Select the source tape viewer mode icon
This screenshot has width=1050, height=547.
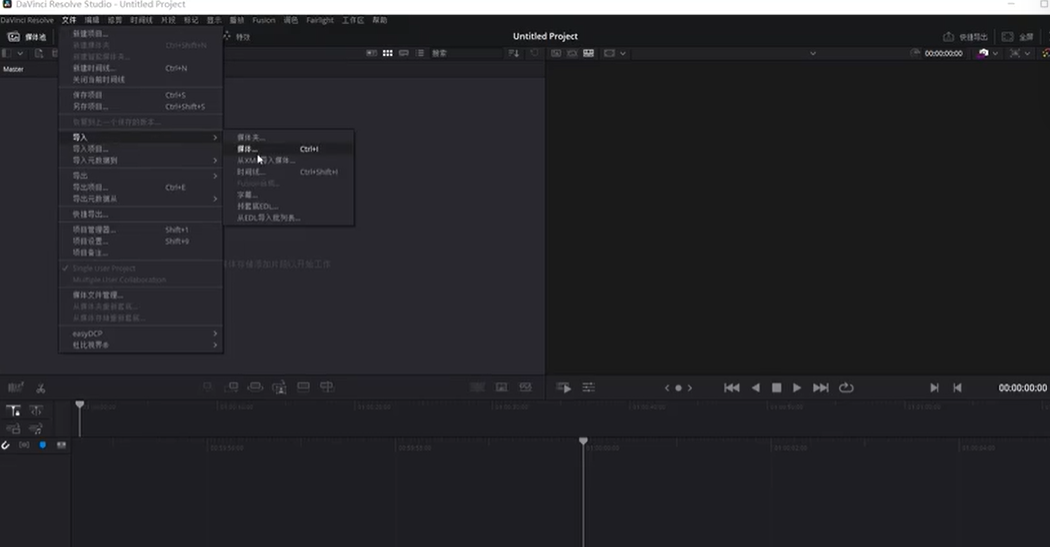pyautogui.click(x=573, y=53)
